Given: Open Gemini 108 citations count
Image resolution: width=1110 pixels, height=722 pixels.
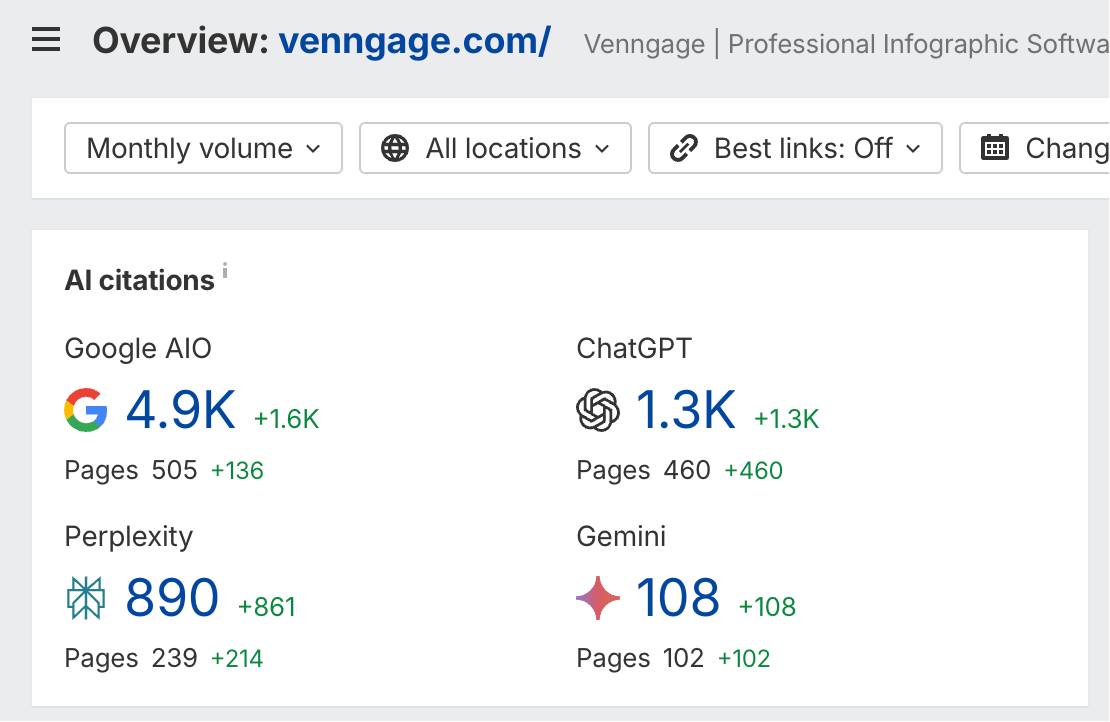Looking at the screenshot, I should pos(677,598).
